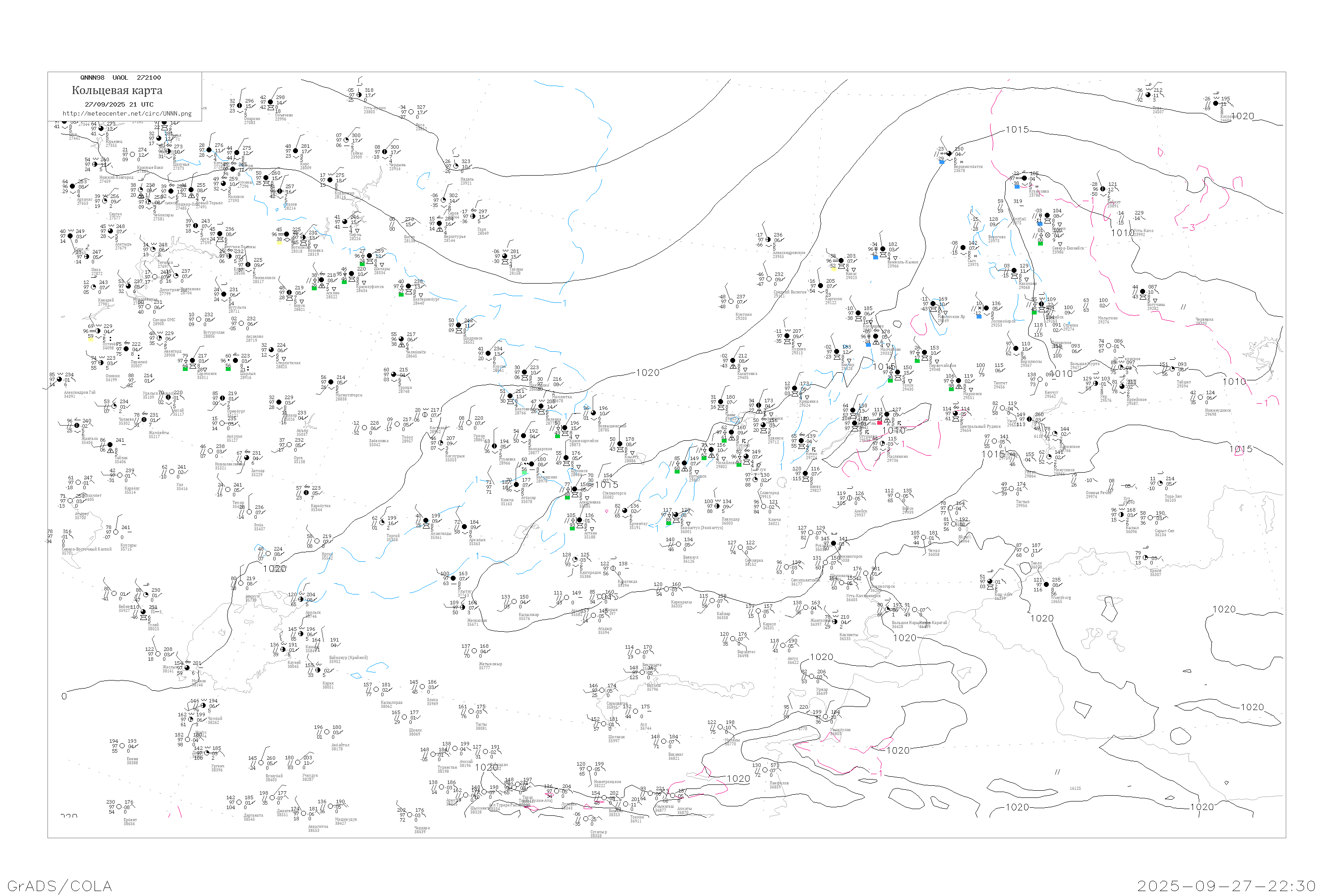Click the green square at Северо-Енисейск
This screenshot has height=896, width=1344.
(x=1040, y=243)
